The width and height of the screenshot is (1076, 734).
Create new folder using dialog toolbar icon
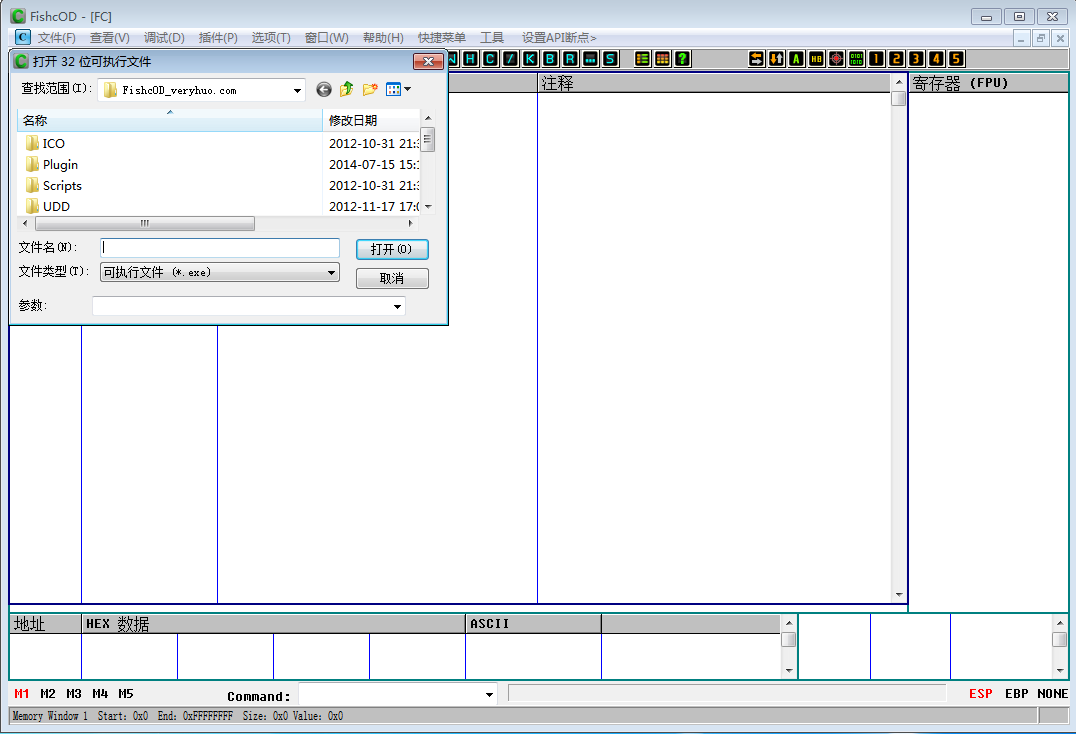coord(369,90)
